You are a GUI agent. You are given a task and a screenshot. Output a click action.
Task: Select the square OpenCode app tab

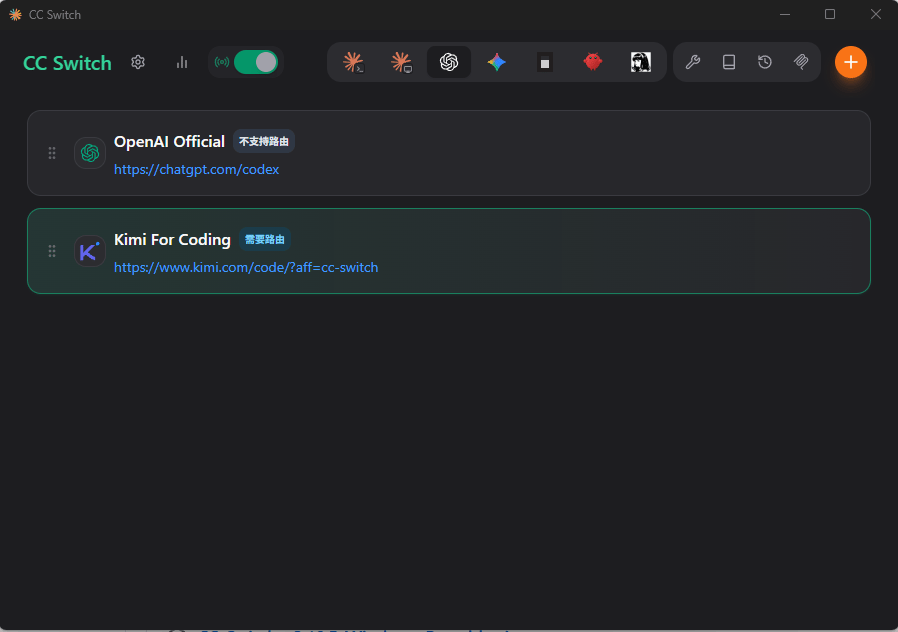[545, 62]
